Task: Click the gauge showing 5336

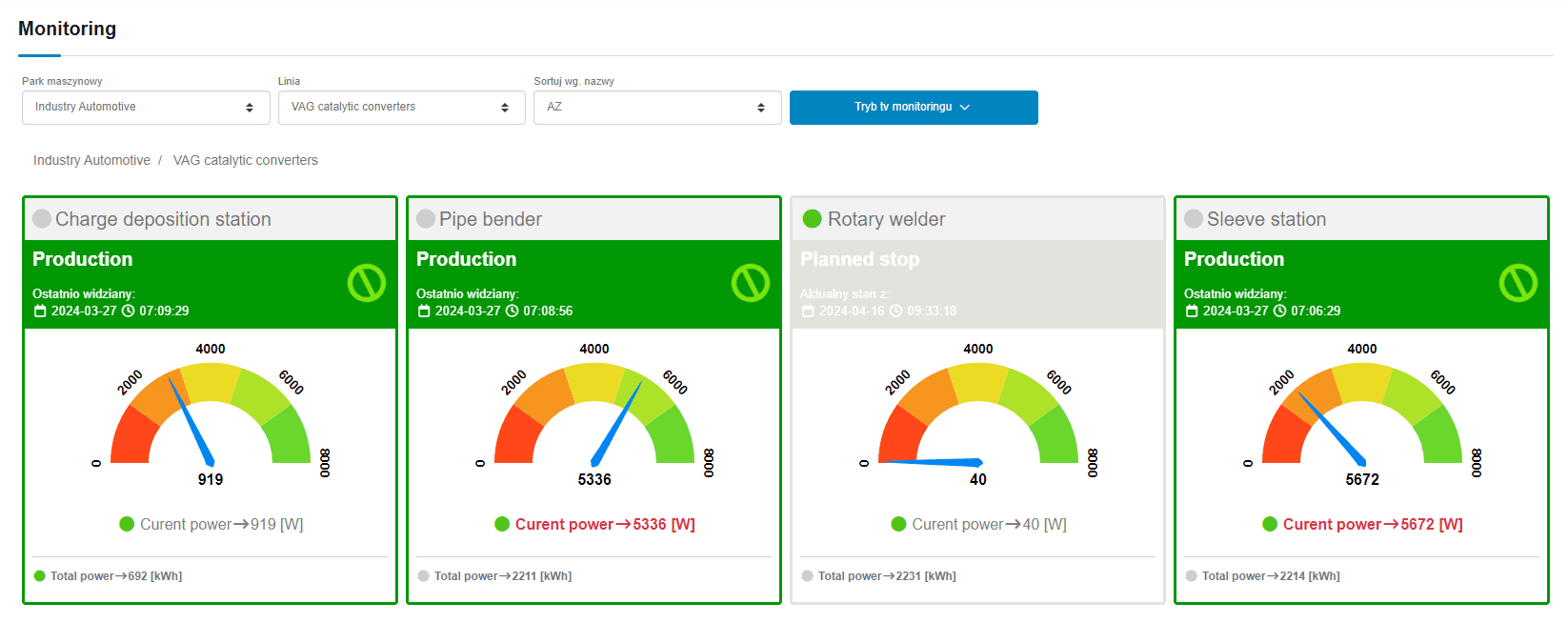Action: click(594, 414)
